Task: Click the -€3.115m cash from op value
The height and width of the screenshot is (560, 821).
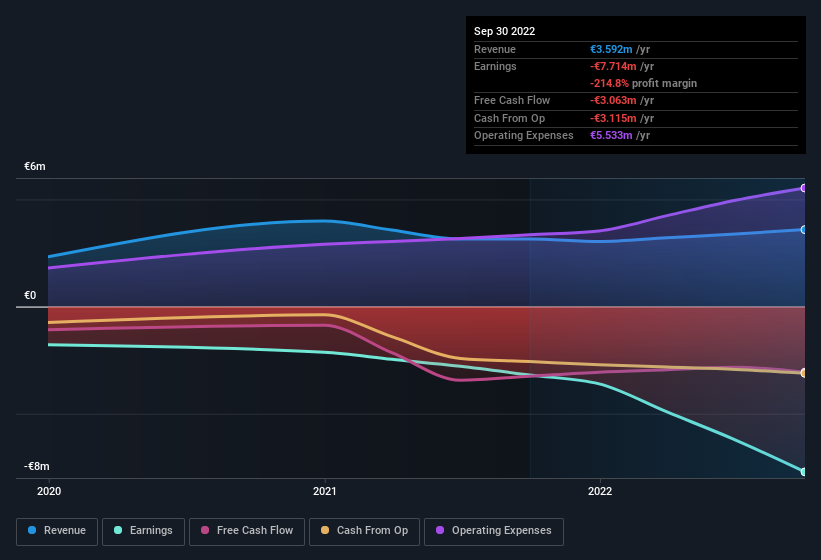Action: pos(613,118)
